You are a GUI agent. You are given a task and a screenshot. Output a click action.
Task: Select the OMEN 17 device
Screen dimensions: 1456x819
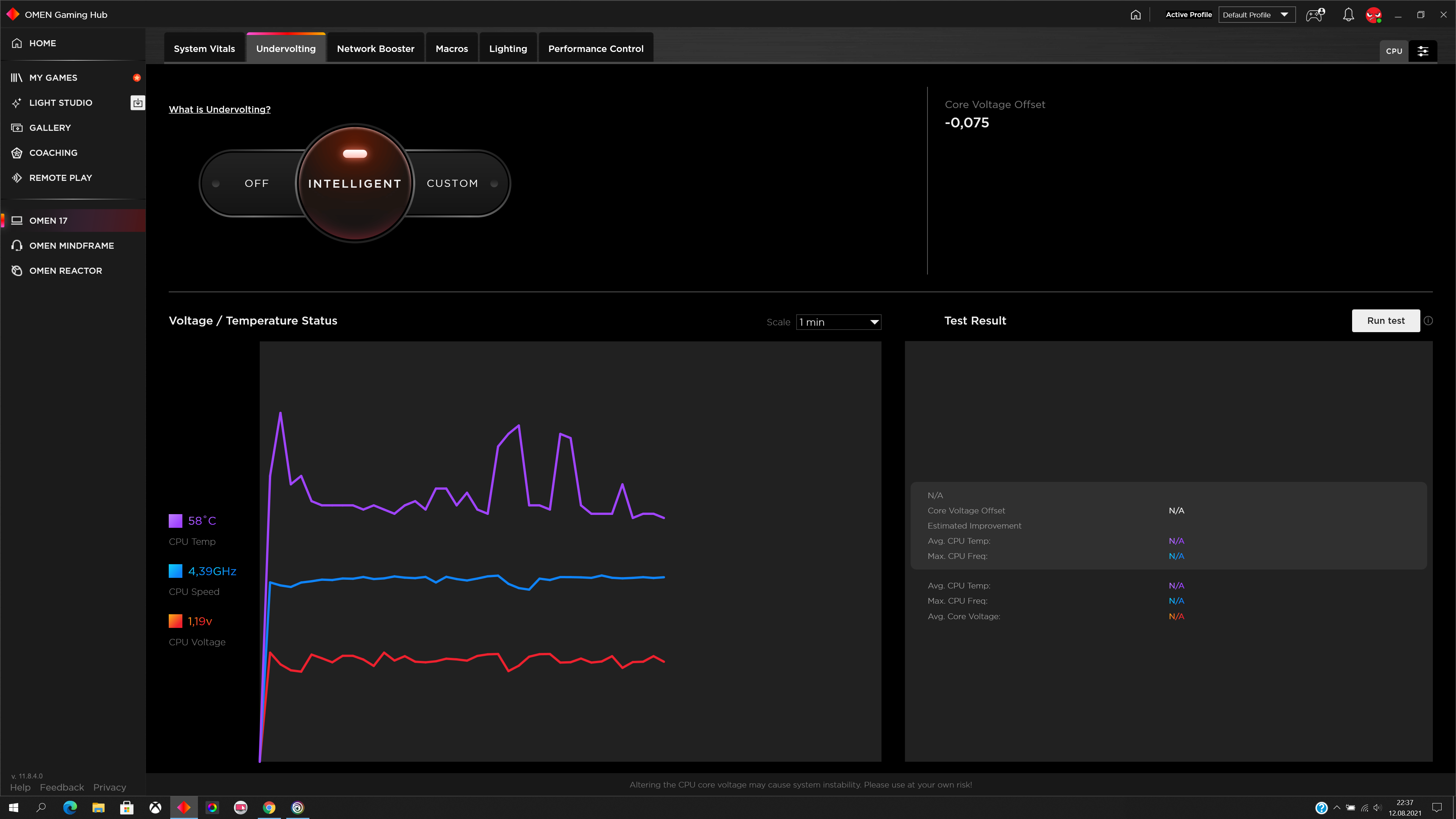pyautogui.click(x=73, y=220)
